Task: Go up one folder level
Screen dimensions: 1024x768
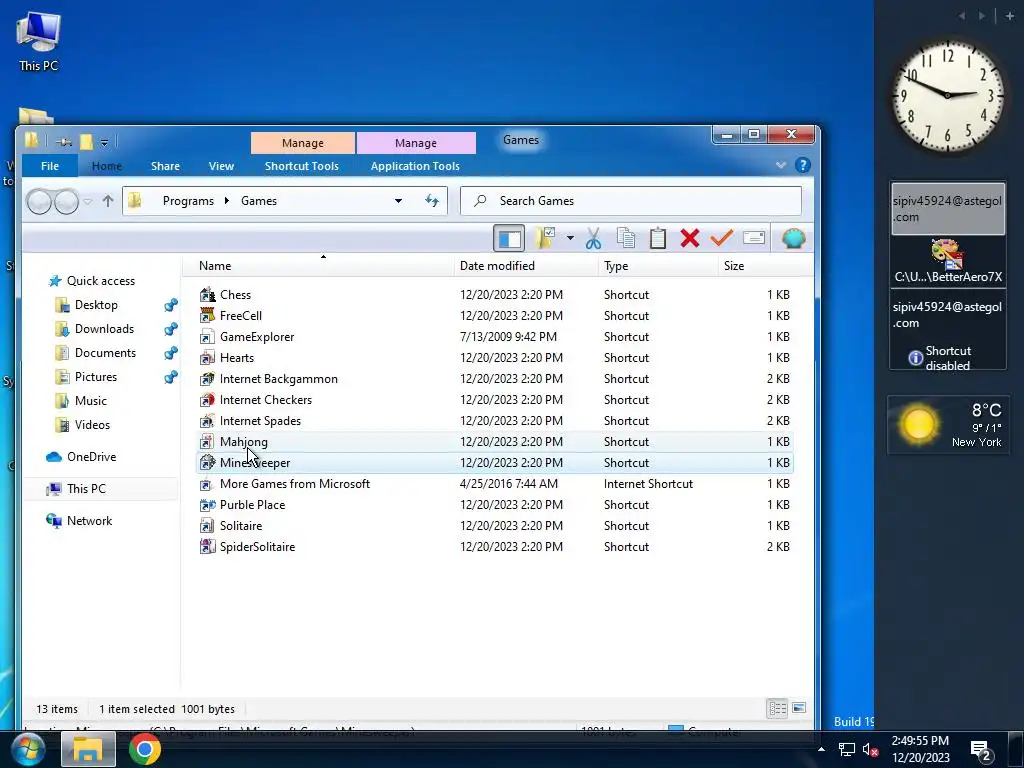Action: [108, 201]
